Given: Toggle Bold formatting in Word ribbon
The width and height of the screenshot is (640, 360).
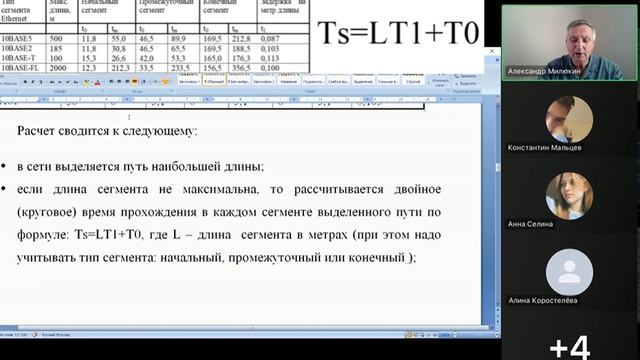Looking at the screenshot, I should pyautogui.click(x=25, y=82).
